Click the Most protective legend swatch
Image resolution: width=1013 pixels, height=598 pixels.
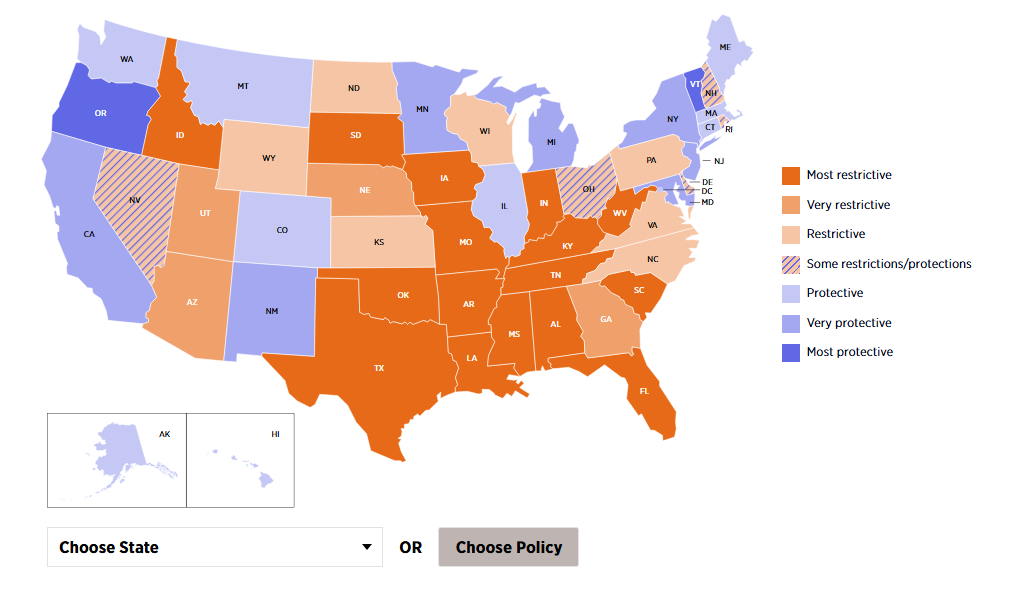point(791,352)
